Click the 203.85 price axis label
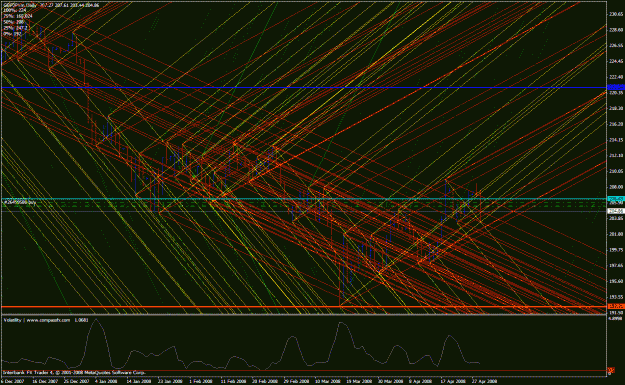 616,218
